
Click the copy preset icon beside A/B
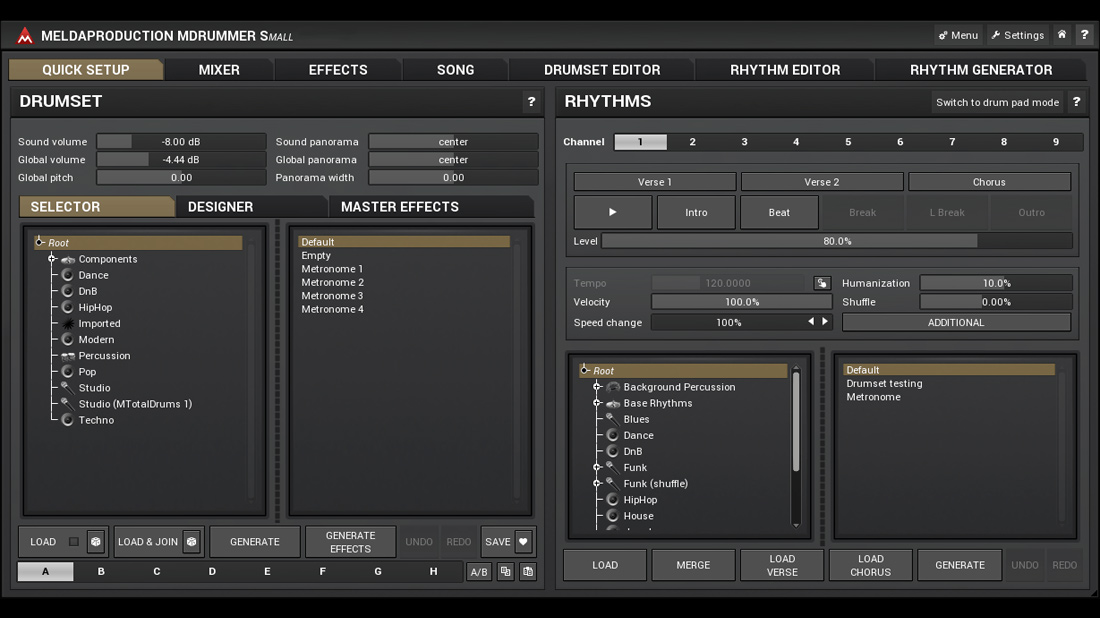point(505,572)
